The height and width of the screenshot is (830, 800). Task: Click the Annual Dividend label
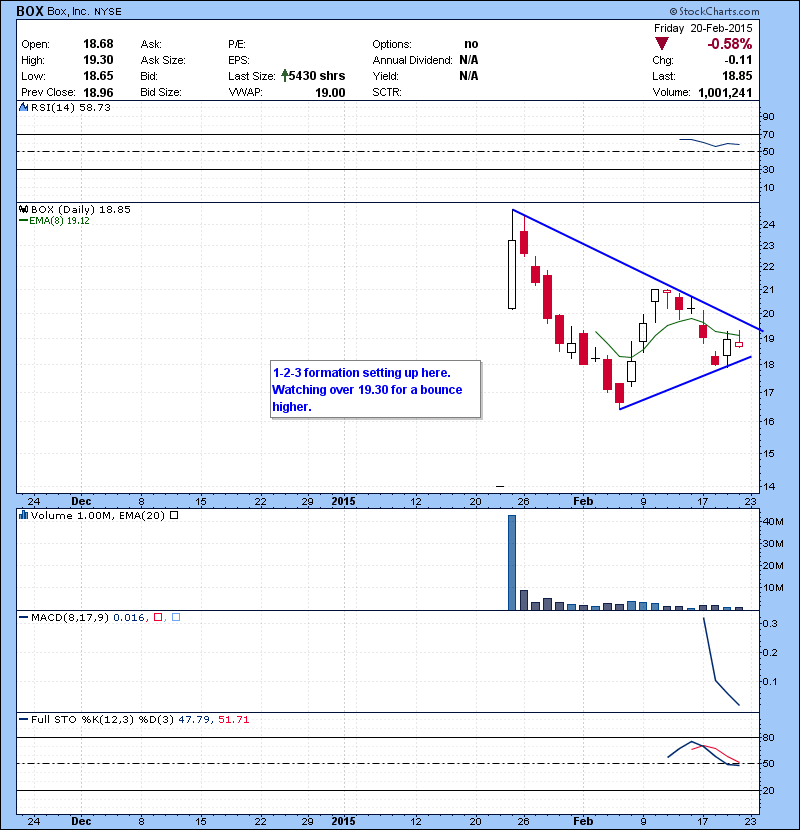412,60
